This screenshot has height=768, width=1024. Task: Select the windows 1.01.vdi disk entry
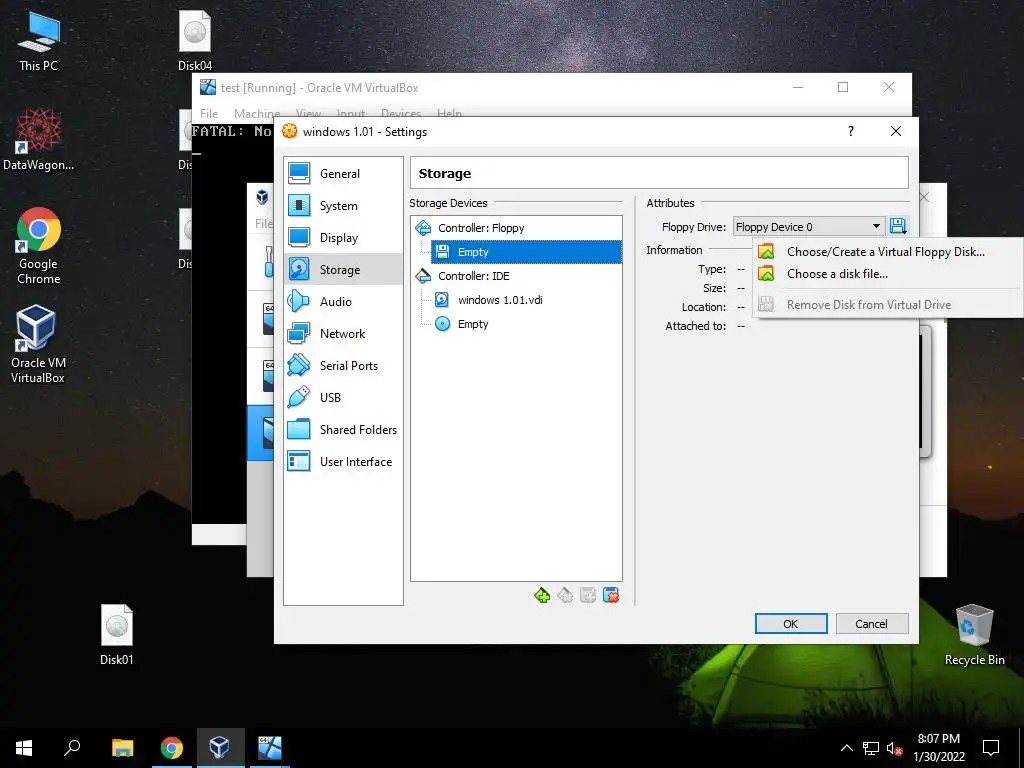point(526,300)
